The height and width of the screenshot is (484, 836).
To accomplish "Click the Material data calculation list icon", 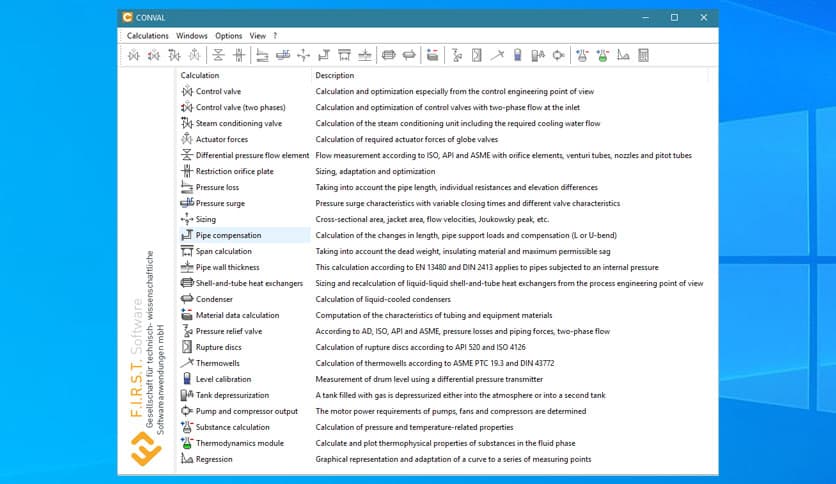I will pyautogui.click(x=187, y=315).
